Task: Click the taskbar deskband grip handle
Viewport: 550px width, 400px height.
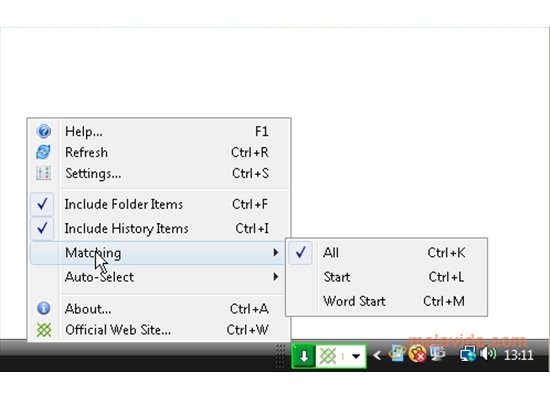Action: (280, 355)
